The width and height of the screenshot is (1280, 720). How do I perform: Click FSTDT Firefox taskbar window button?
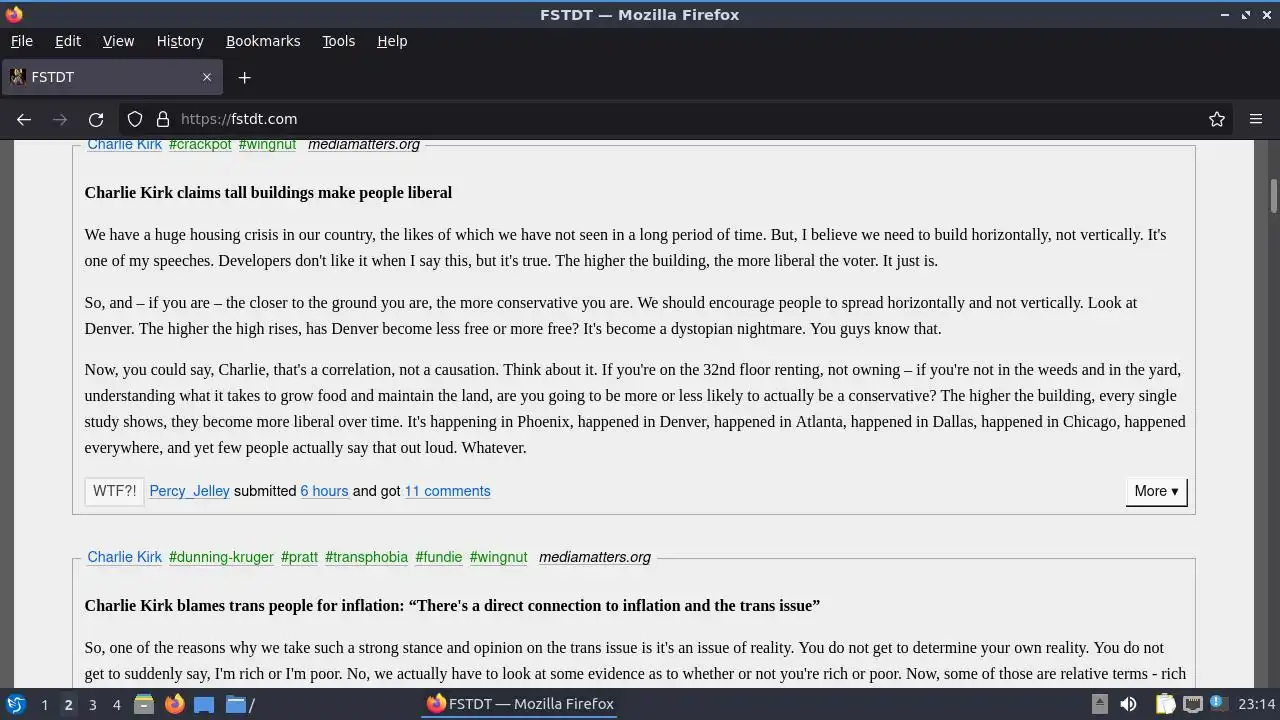coord(520,704)
